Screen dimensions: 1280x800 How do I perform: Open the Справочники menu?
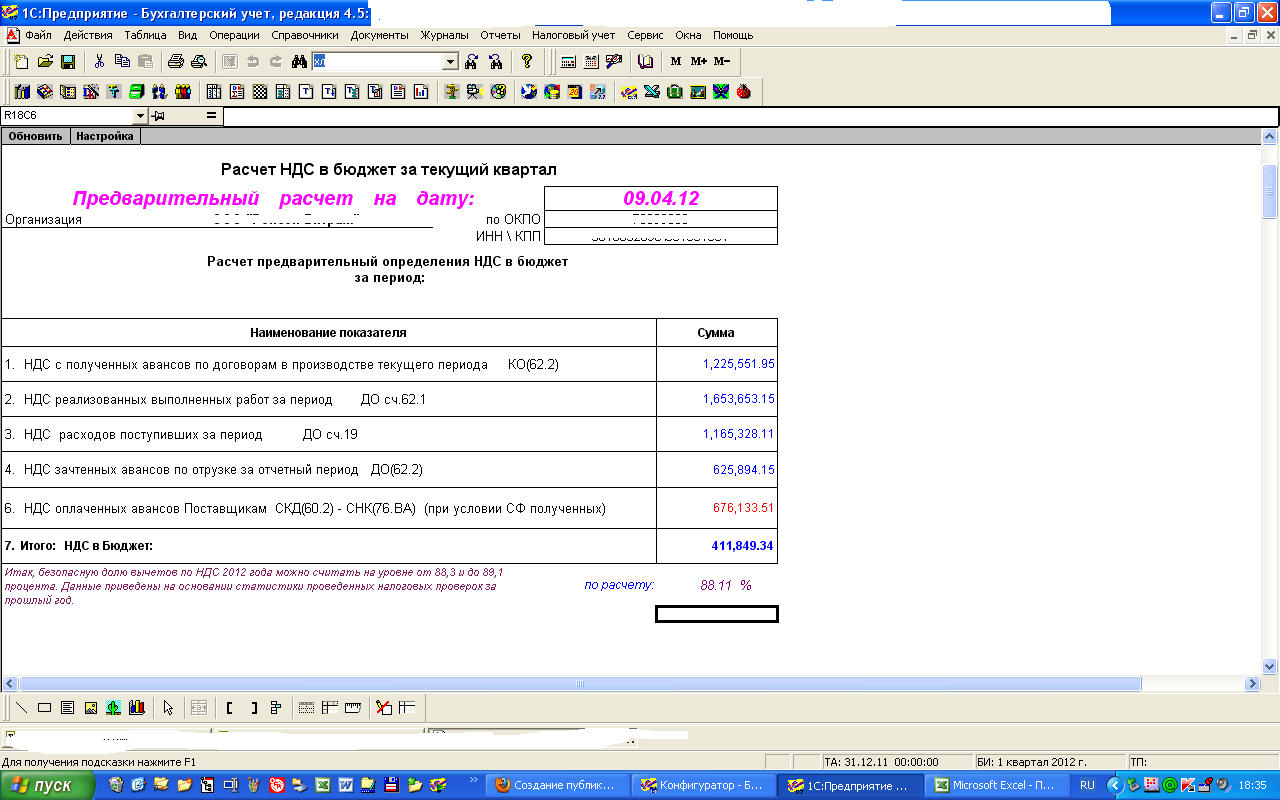coord(305,35)
